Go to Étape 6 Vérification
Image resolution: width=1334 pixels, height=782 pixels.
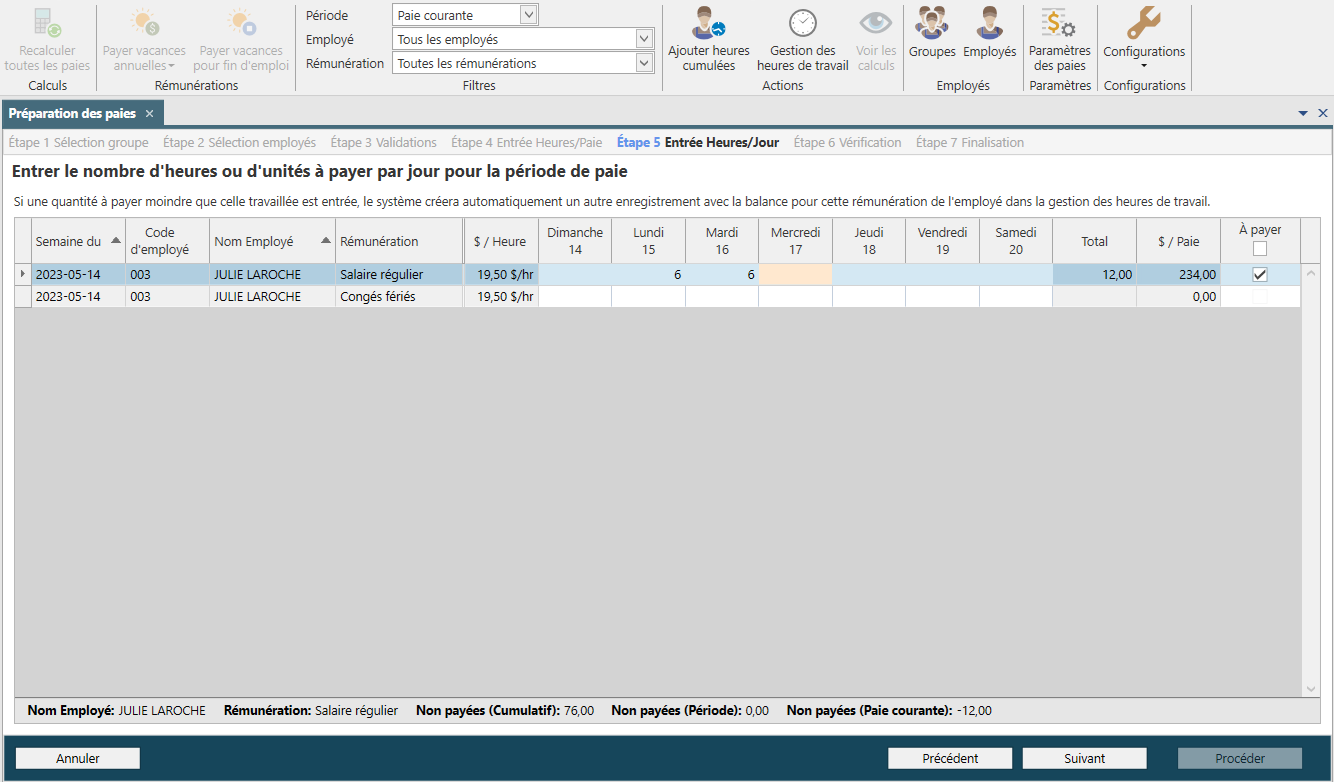(847, 143)
